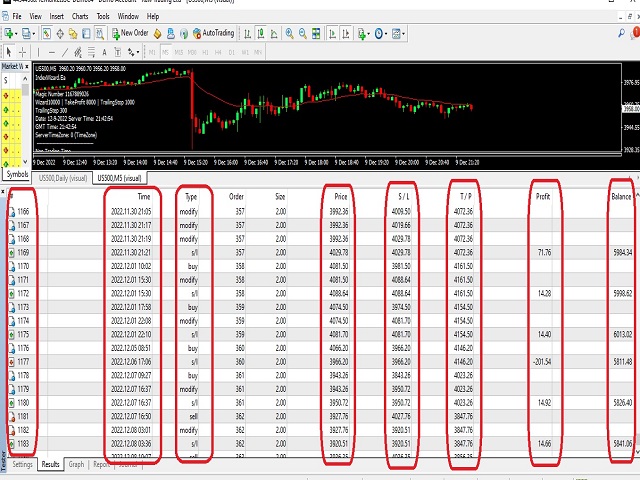Open the File menu
This screenshot has width=640, height=480.
pyautogui.click(x=17, y=16)
